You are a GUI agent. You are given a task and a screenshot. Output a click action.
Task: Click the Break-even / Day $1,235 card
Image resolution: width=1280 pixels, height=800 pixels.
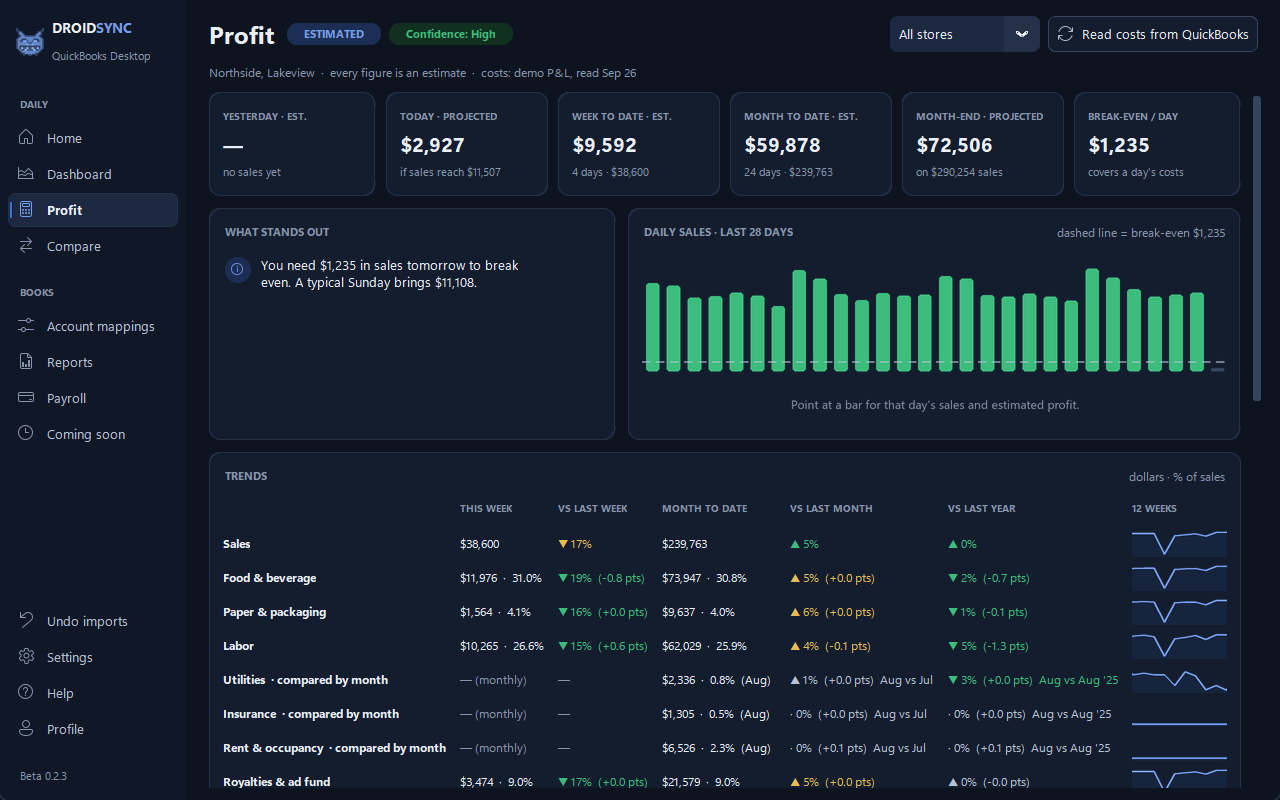click(x=1156, y=144)
